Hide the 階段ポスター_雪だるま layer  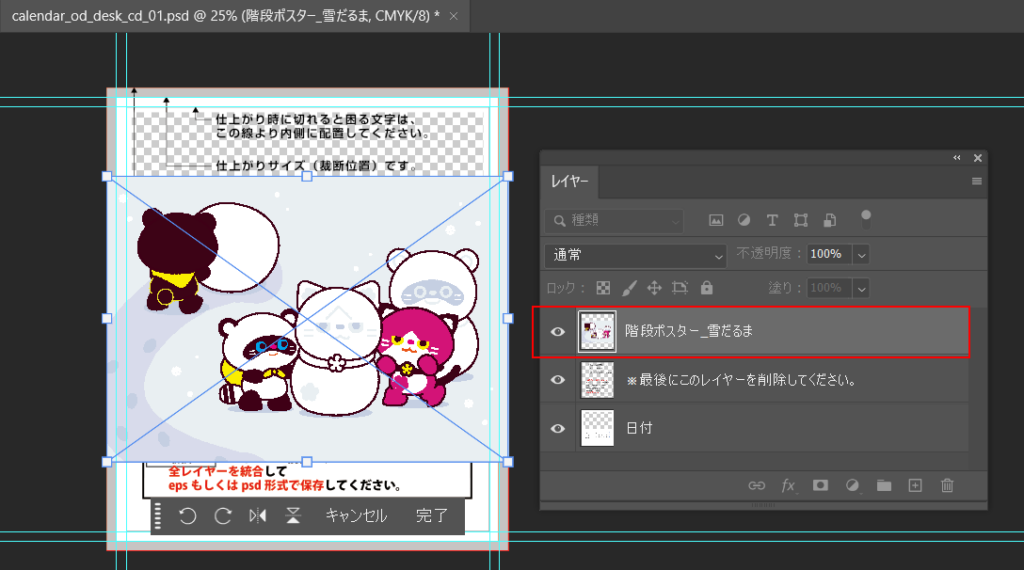[x=559, y=332]
